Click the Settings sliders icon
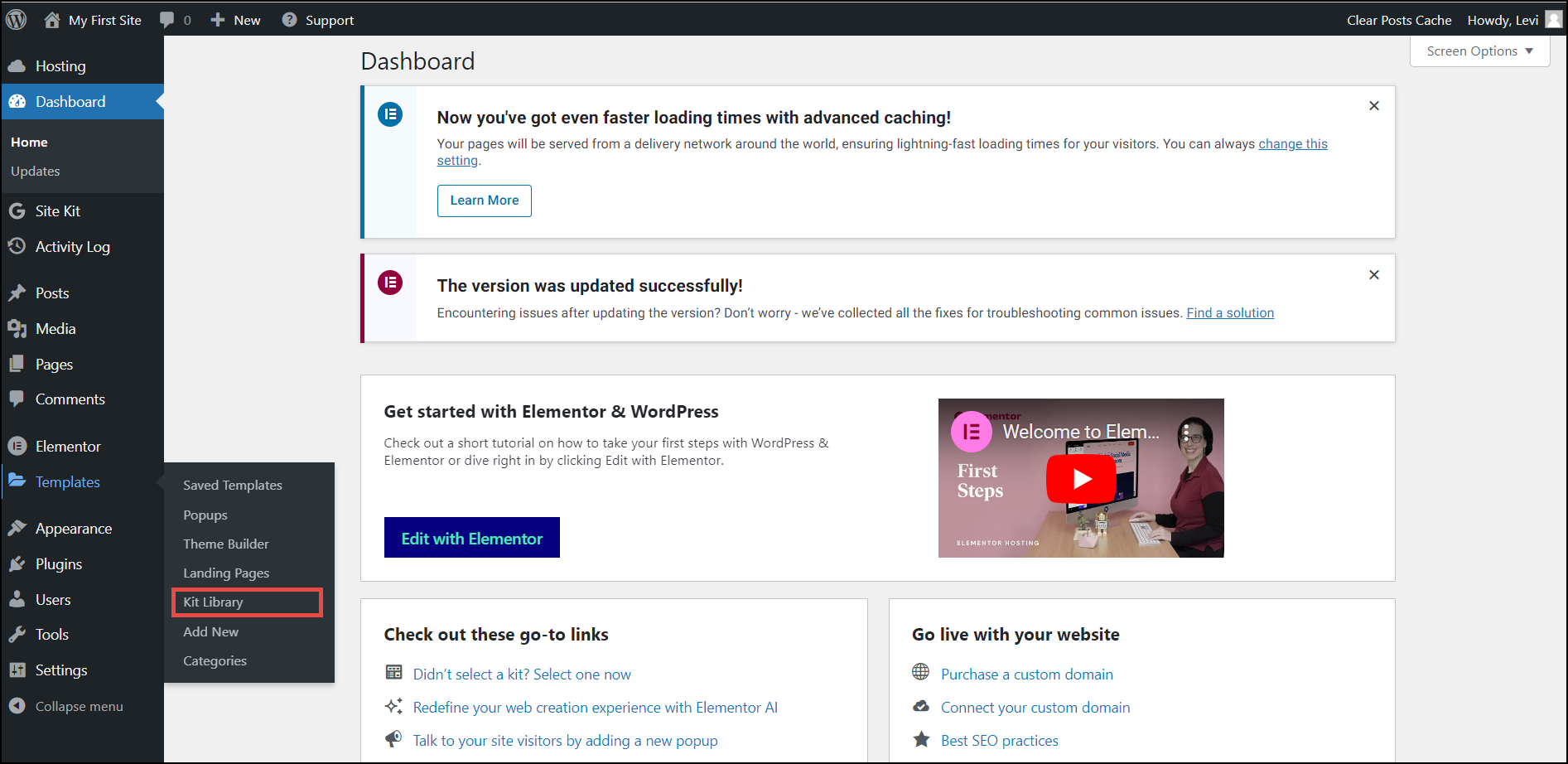The image size is (1568, 764). 17,670
